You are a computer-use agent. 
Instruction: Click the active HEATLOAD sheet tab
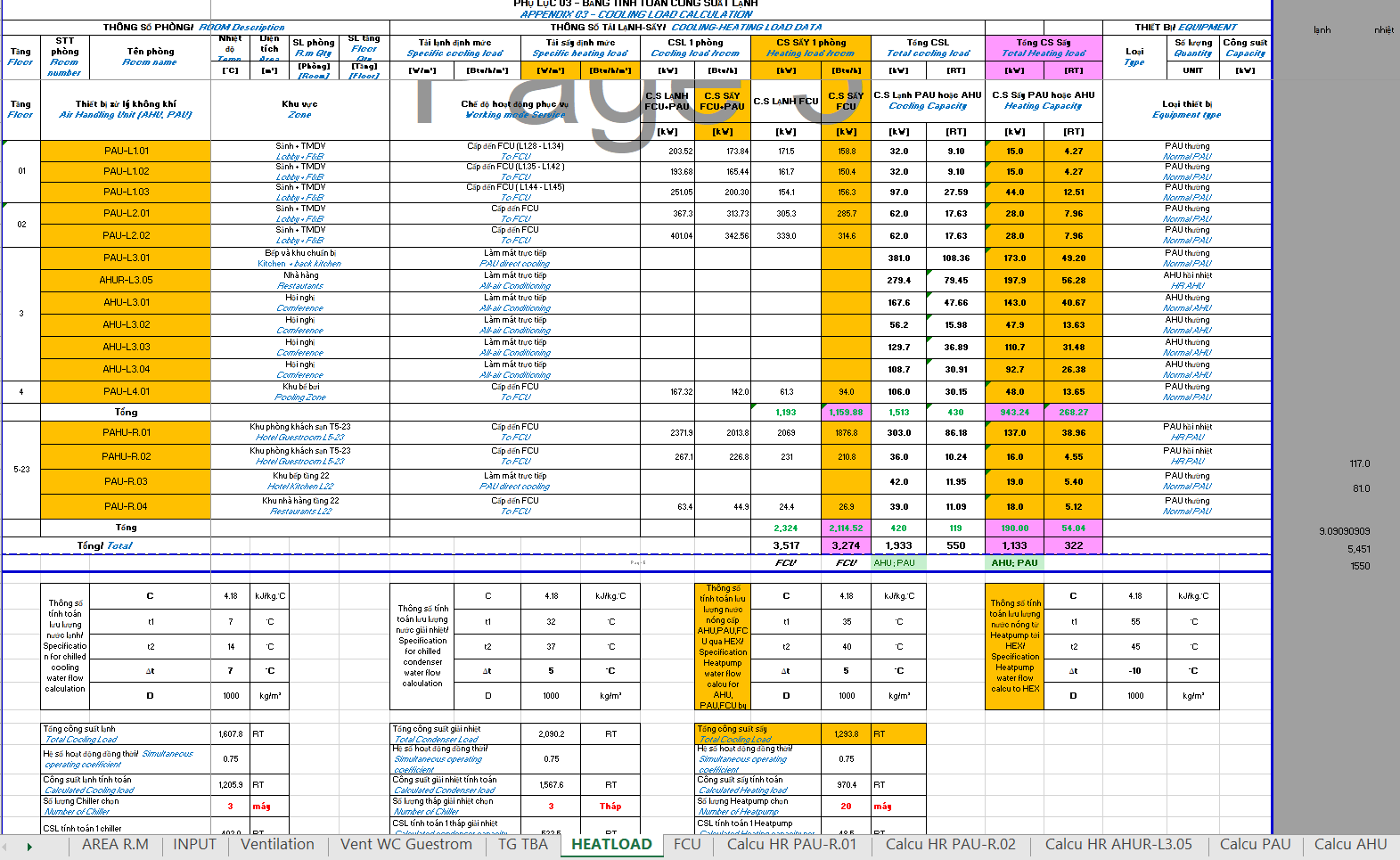[x=611, y=845]
